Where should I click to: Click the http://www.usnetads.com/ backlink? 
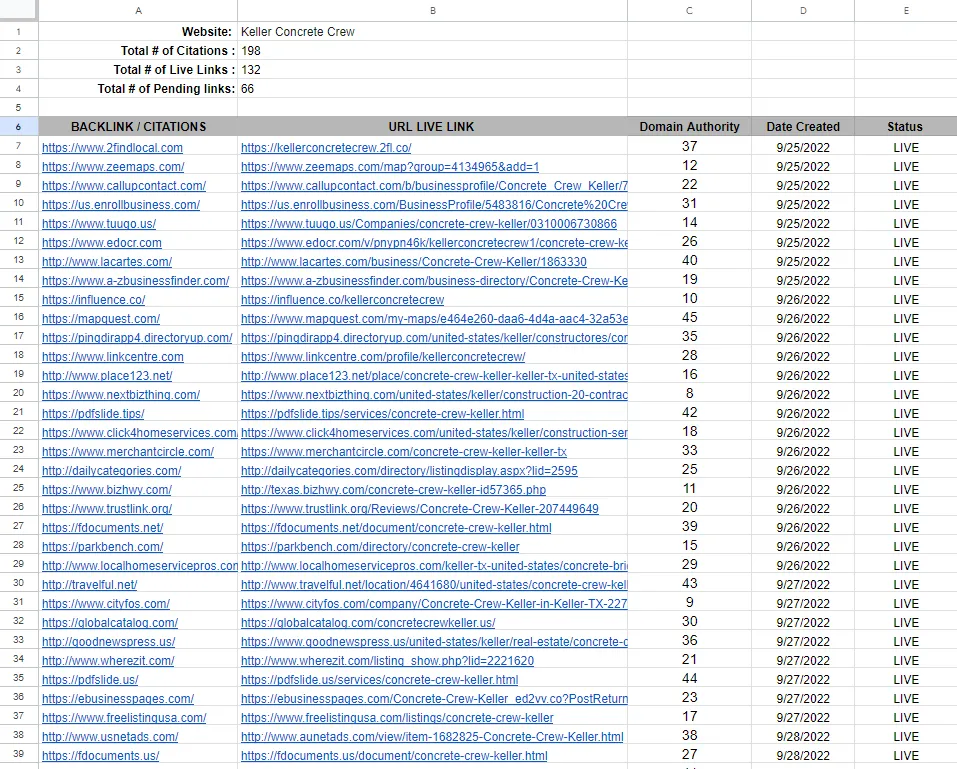[110, 737]
